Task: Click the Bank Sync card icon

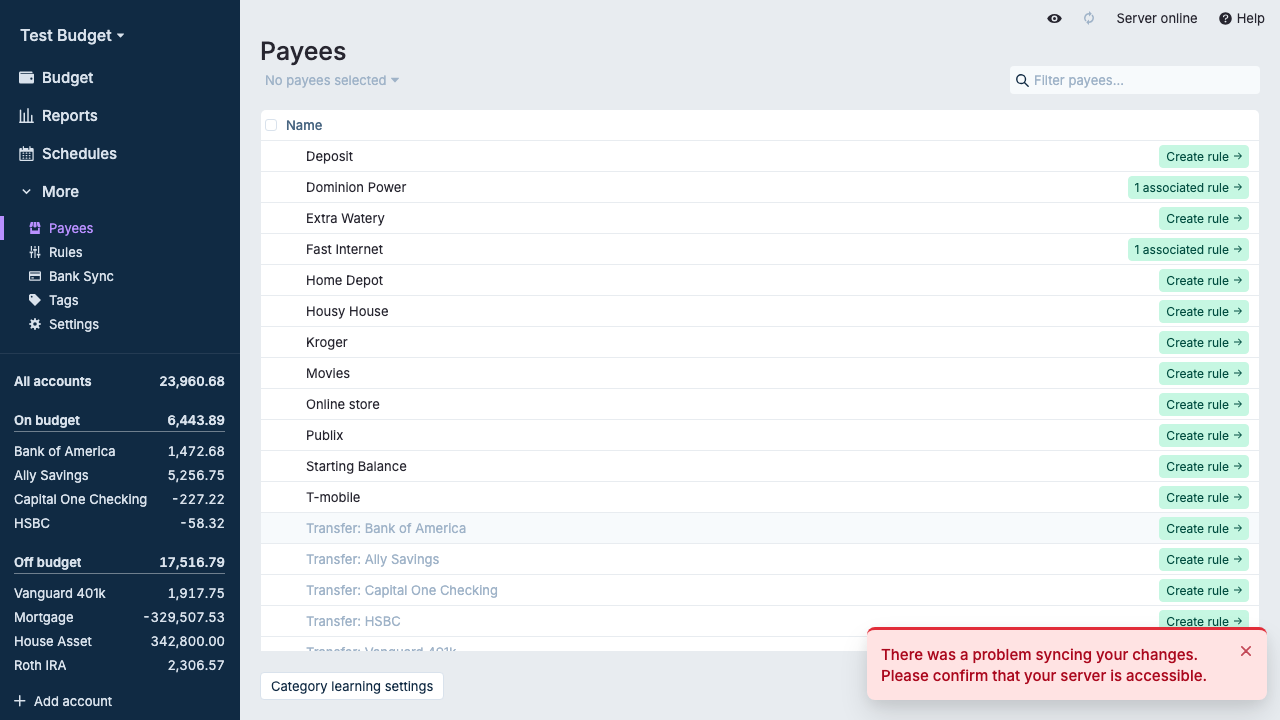Action: (35, 276)
